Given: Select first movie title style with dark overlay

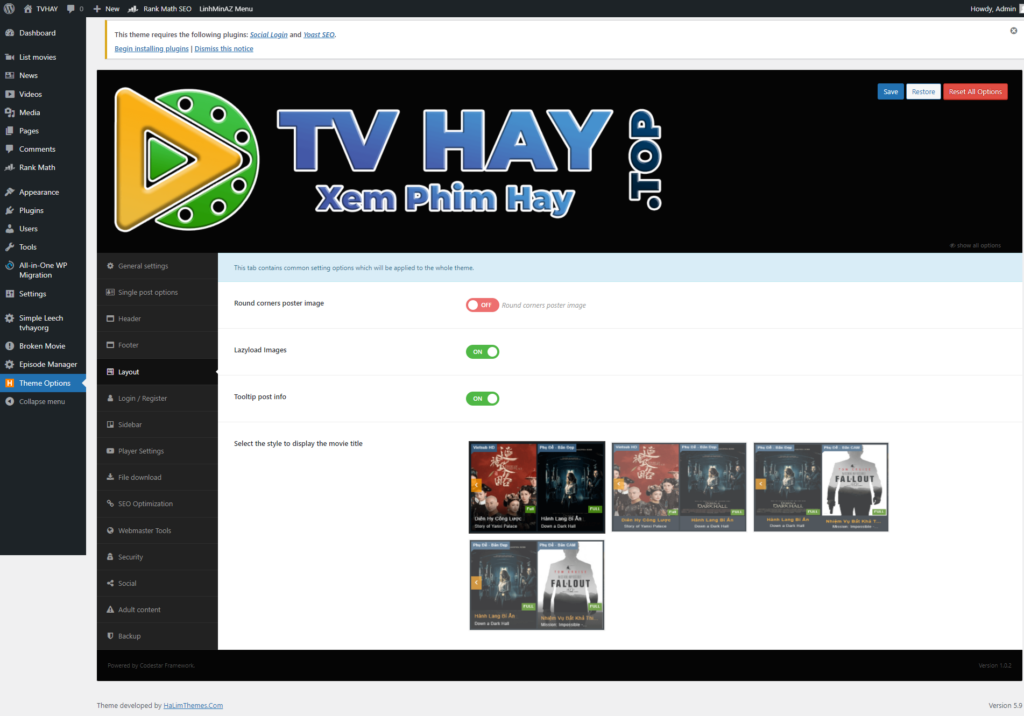Looking at the screenshot, I should (537, 487).
